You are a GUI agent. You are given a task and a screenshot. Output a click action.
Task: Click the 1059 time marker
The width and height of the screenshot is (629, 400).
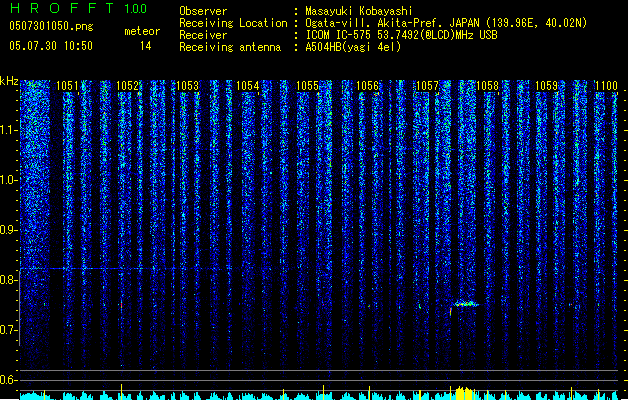tap(547, 86)
